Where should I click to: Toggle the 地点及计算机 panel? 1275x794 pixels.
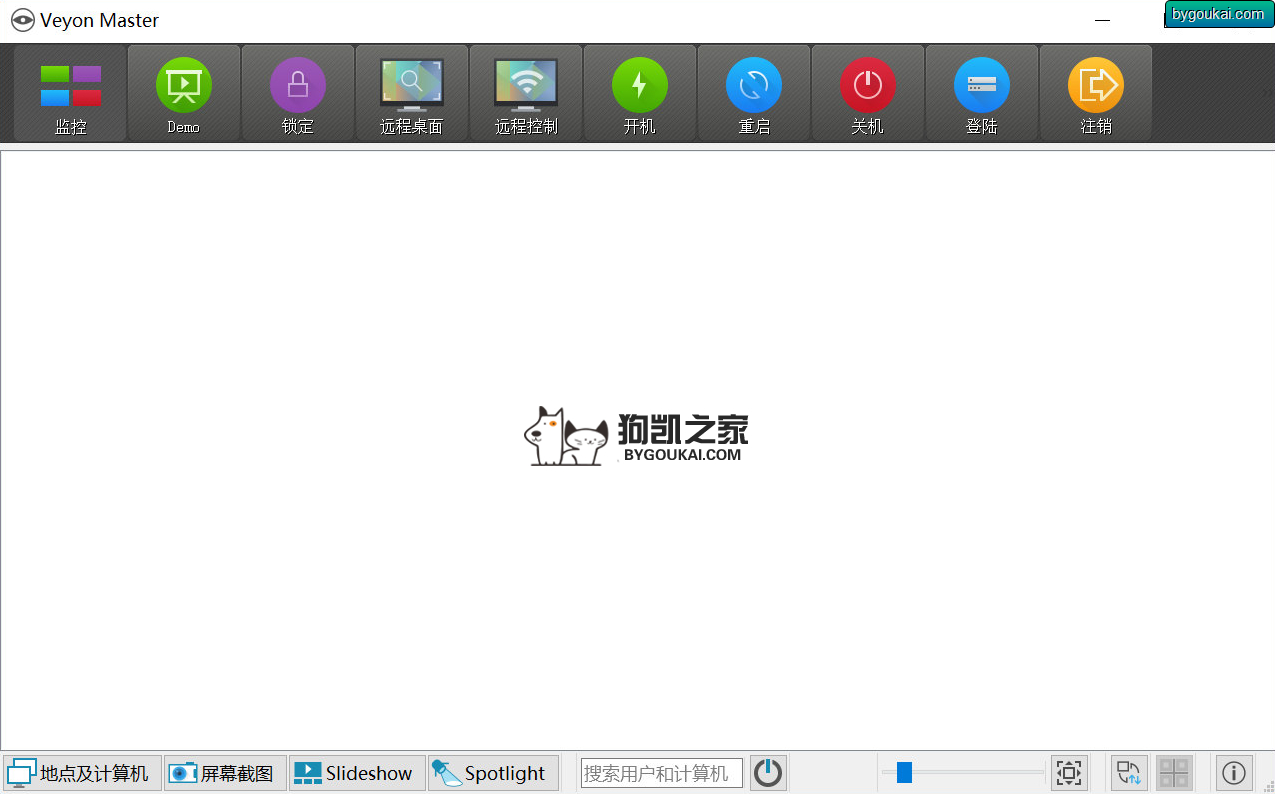click(82, 773)
